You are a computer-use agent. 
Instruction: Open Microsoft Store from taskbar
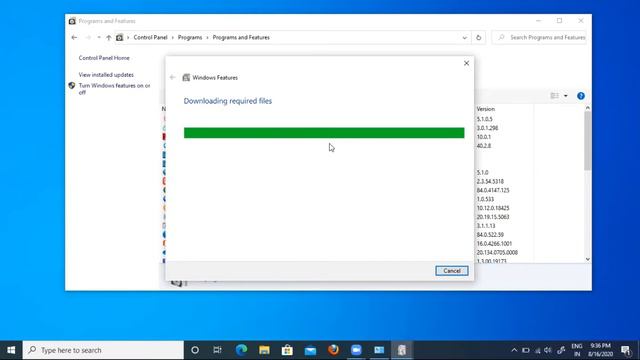pos(287,350)
